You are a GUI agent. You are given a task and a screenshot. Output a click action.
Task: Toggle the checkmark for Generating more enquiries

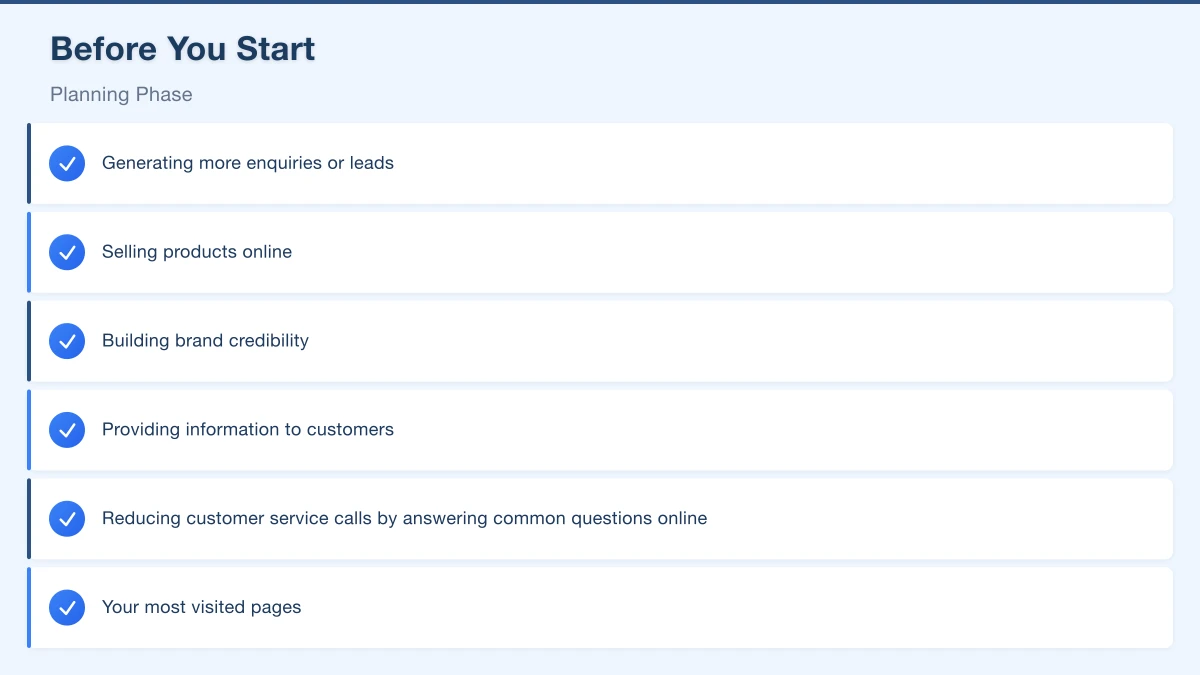pyautogui.click(x=67, y=163)
